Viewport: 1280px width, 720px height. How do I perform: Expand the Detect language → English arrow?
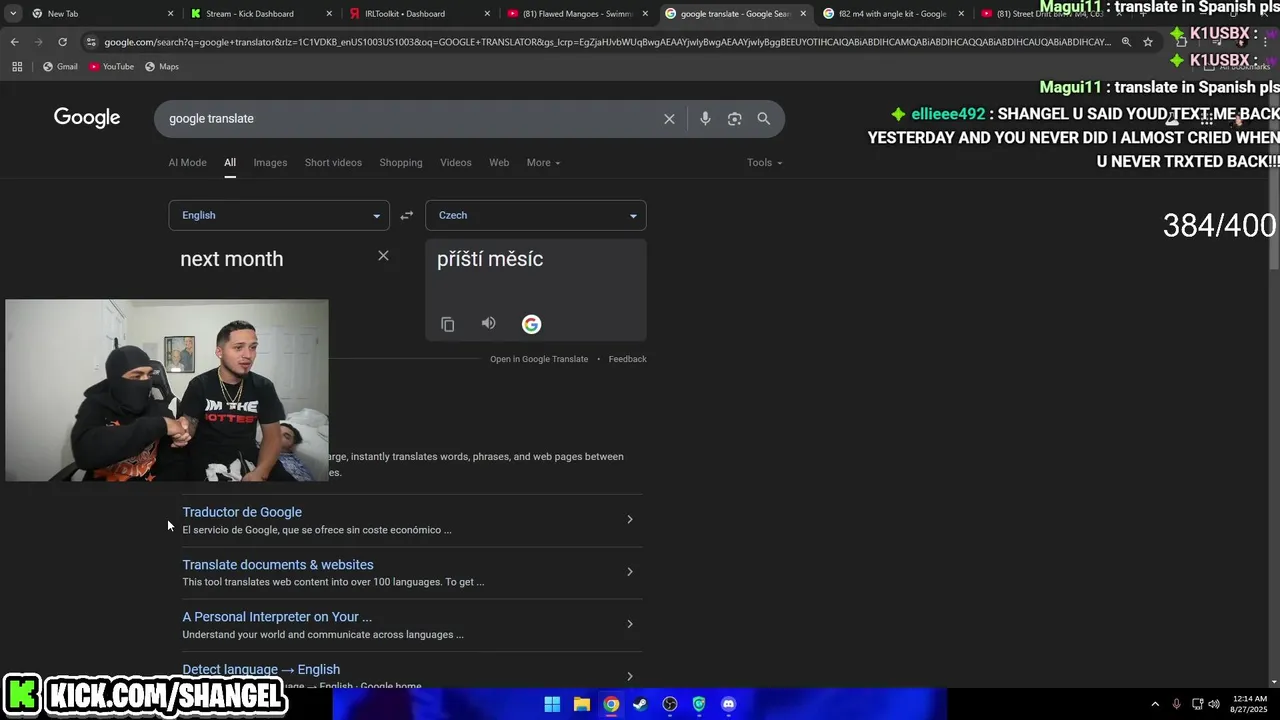coord(629,676)
